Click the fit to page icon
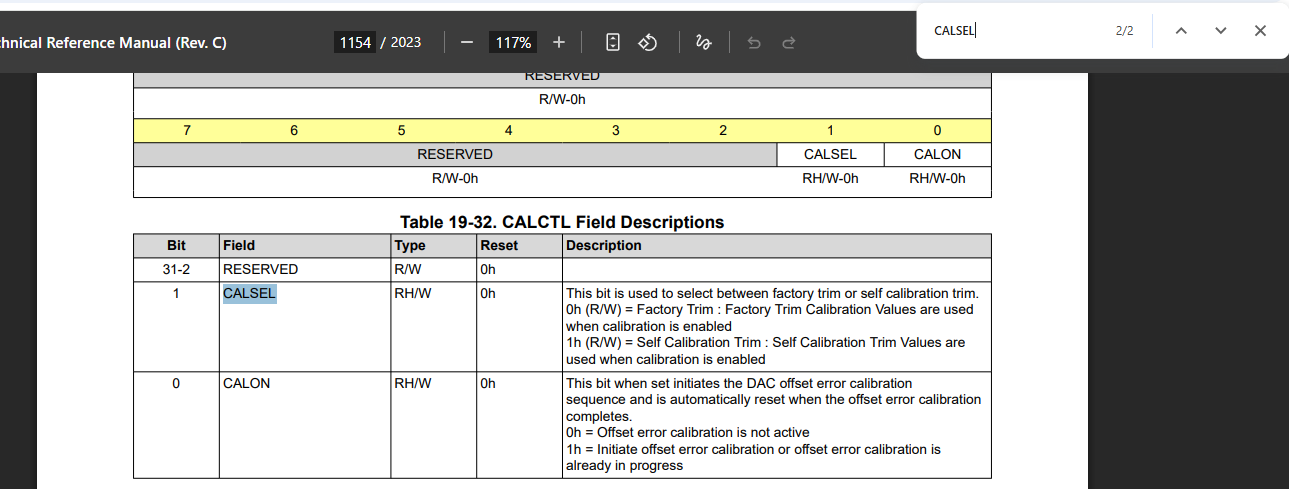Screen dimensions: 1289x489 tap(613, 42)
